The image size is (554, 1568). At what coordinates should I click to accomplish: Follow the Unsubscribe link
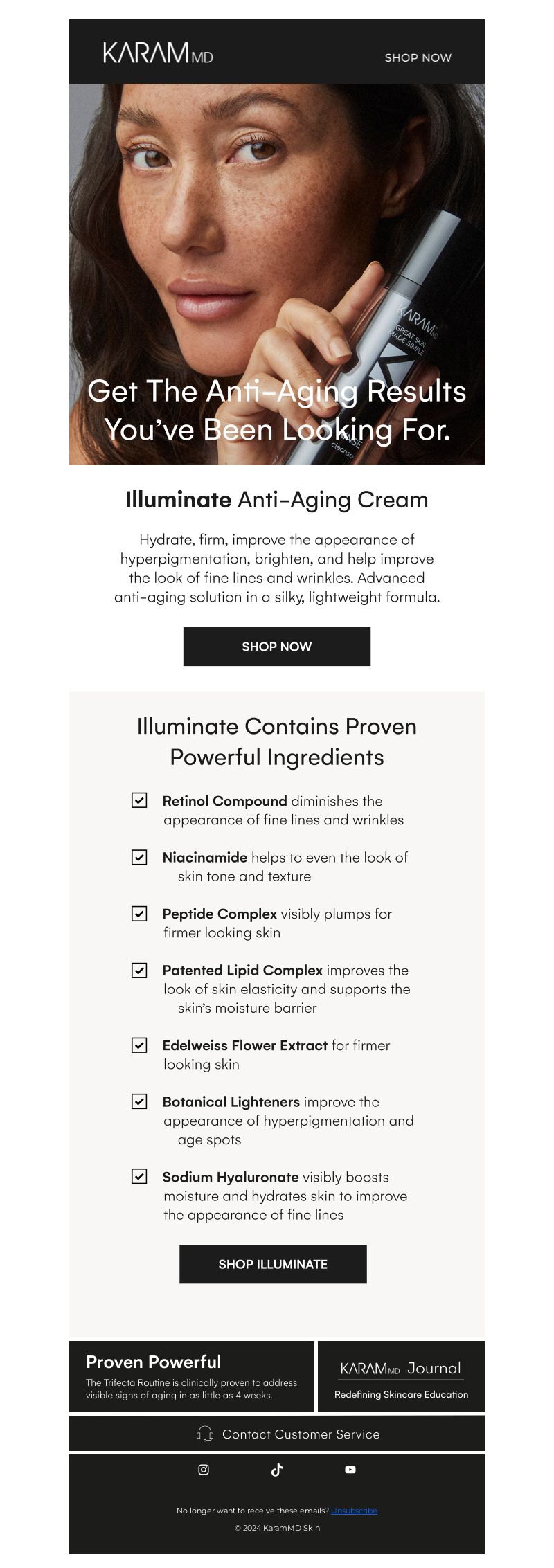click(354, 1511)
